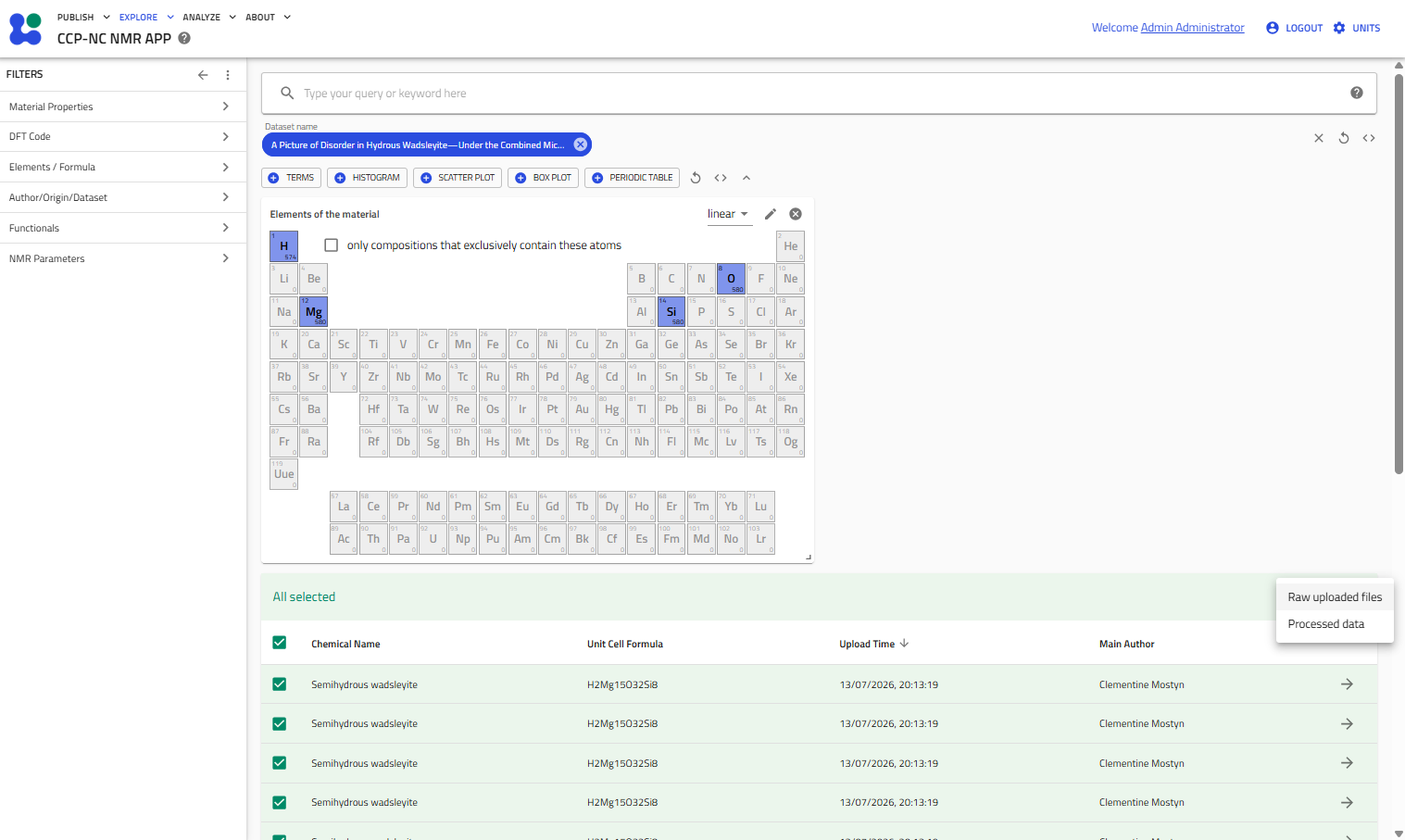
Task: Open the search bar help icon
Action: pyautogui.click(x=1357, y=93)
